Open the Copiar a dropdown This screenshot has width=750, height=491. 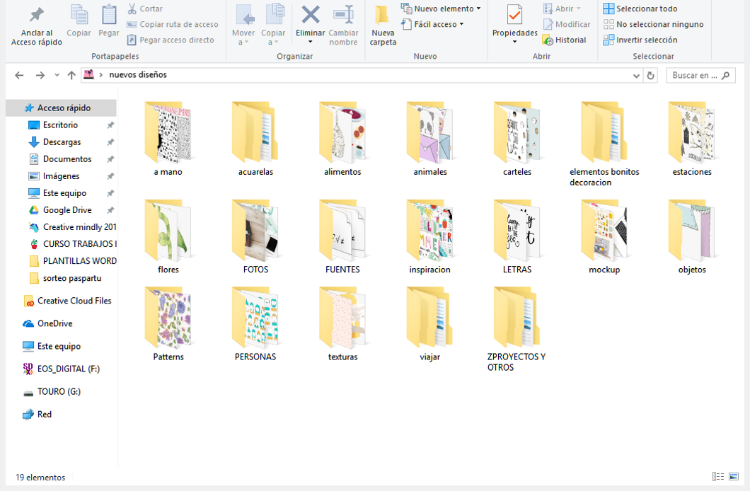click(273, 25)
